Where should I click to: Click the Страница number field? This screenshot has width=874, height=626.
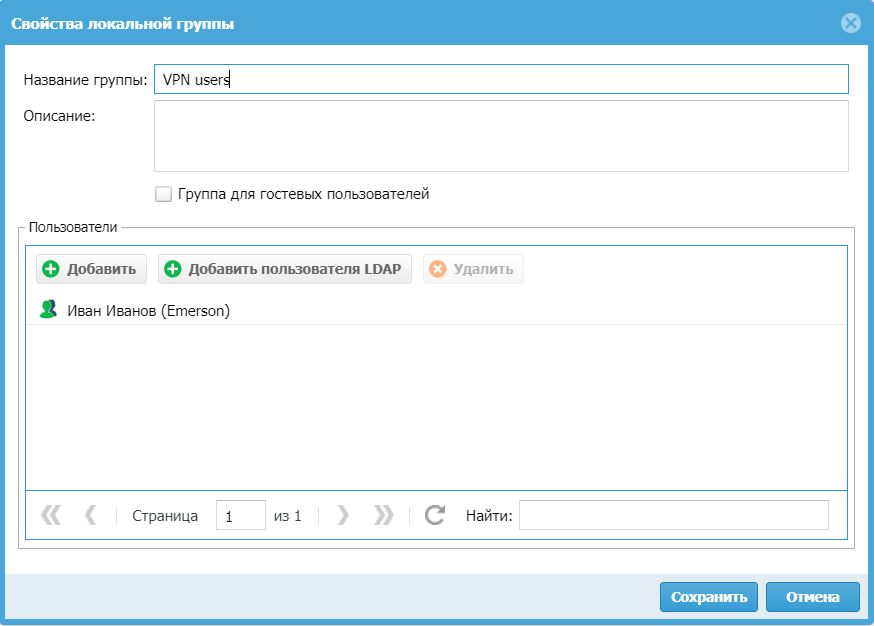(x=241, y=515)
